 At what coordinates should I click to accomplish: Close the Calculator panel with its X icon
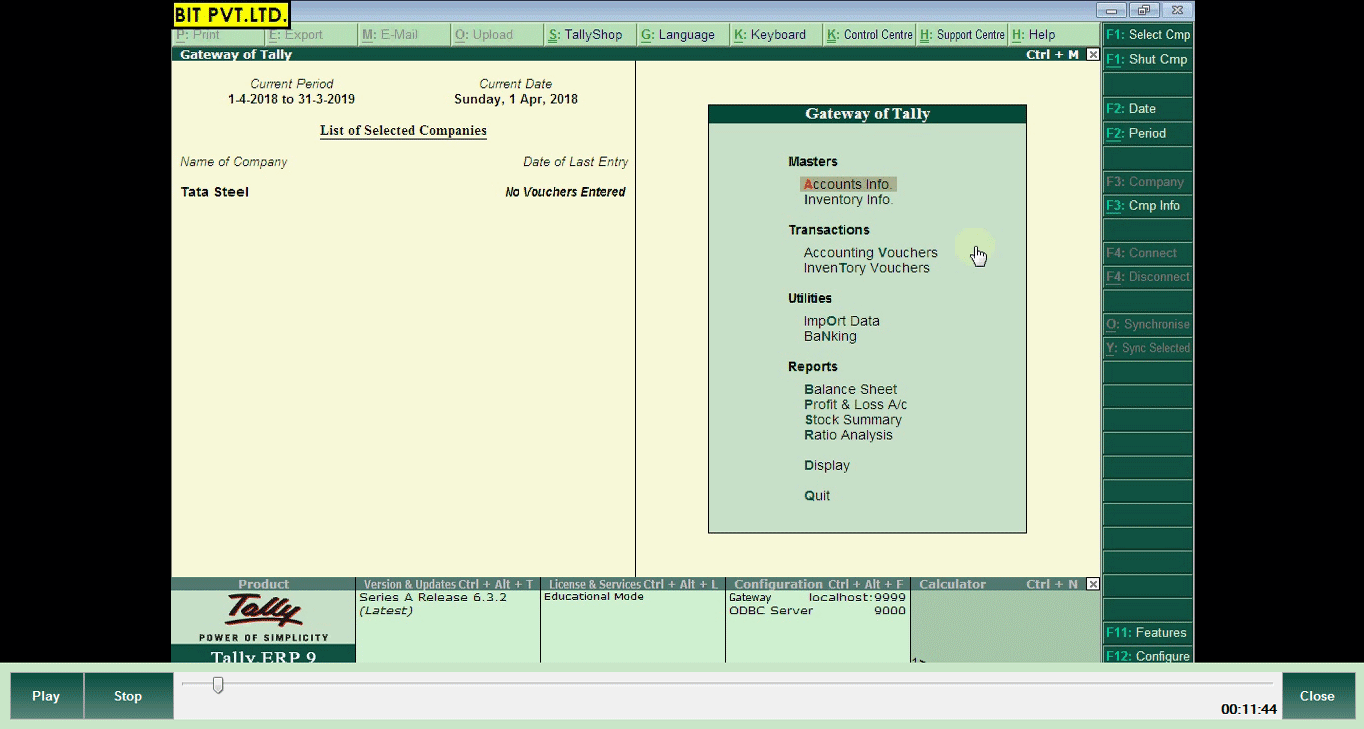pyautogui.click(x=1092, y=584)
